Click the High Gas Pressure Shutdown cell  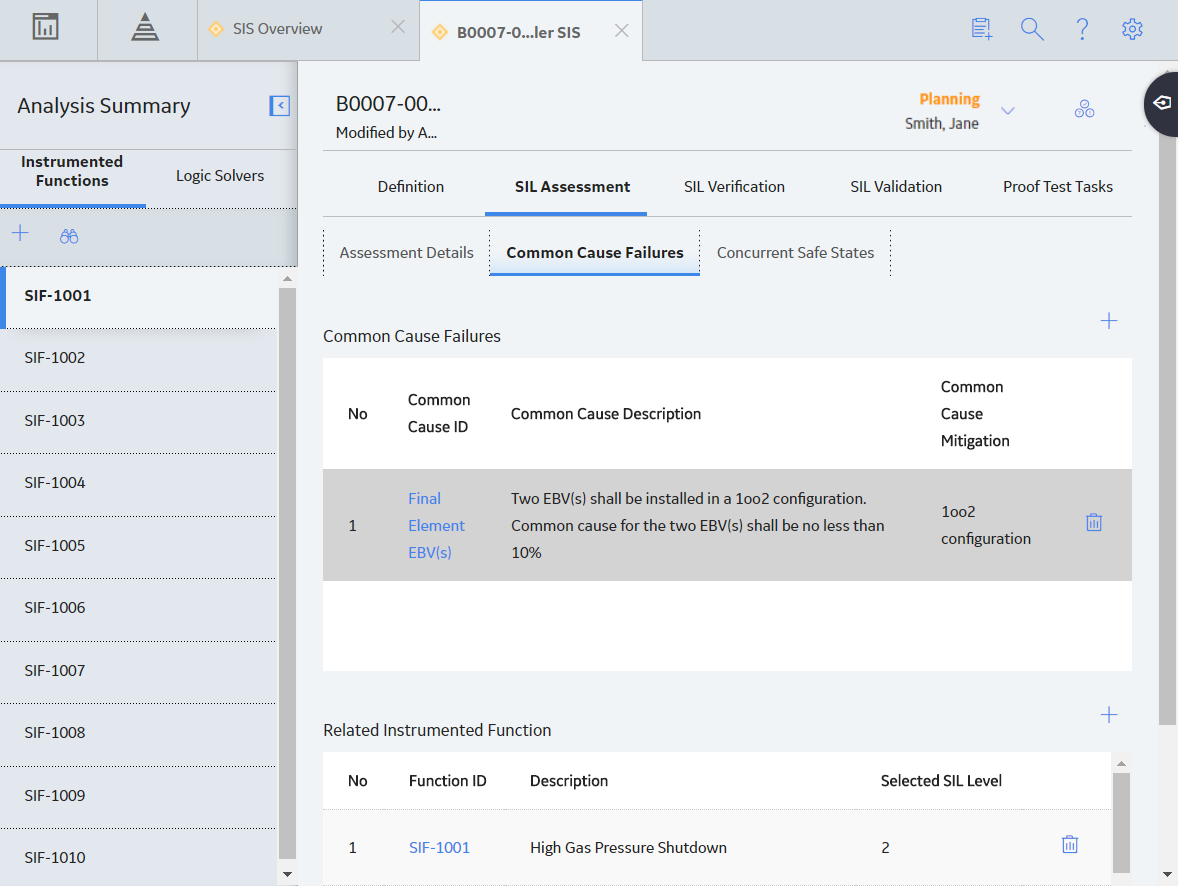(628, 848)
